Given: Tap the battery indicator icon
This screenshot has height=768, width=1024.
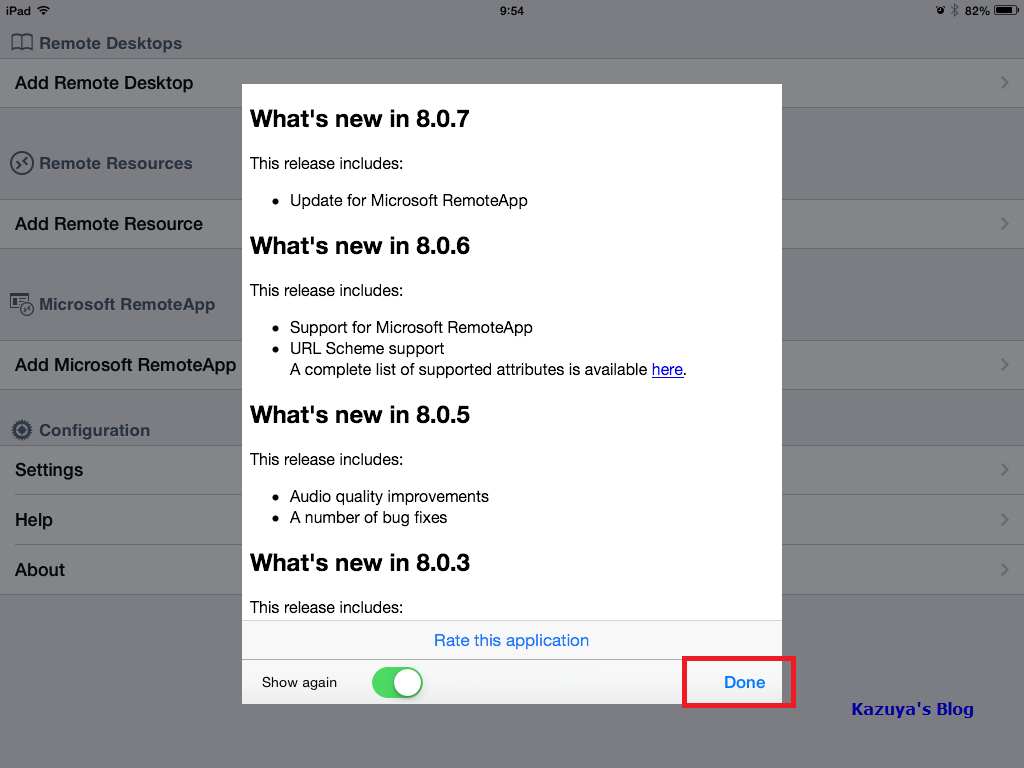Looking at the screenshot, I should (1005, 10).
